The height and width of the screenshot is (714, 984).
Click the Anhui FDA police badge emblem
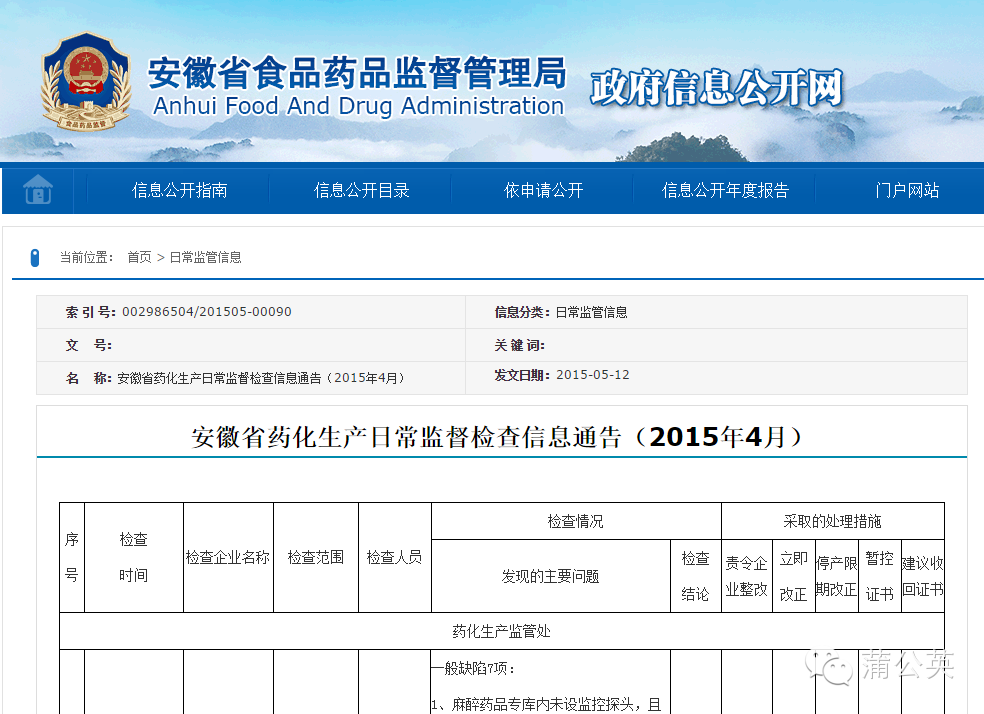(x=85, y=86)
